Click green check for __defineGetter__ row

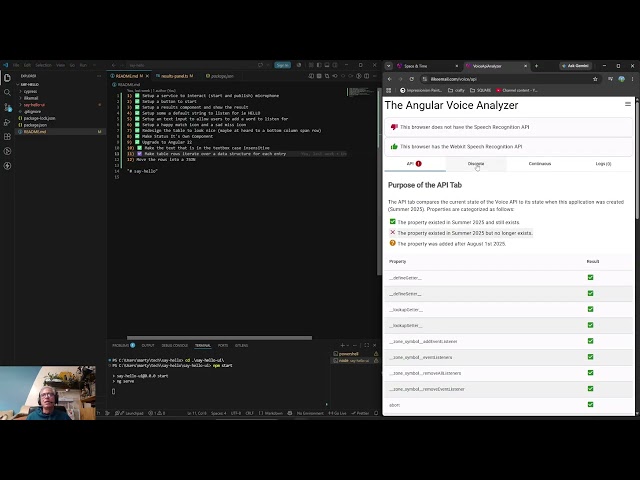pyautogui.click(x=590, y=278)
